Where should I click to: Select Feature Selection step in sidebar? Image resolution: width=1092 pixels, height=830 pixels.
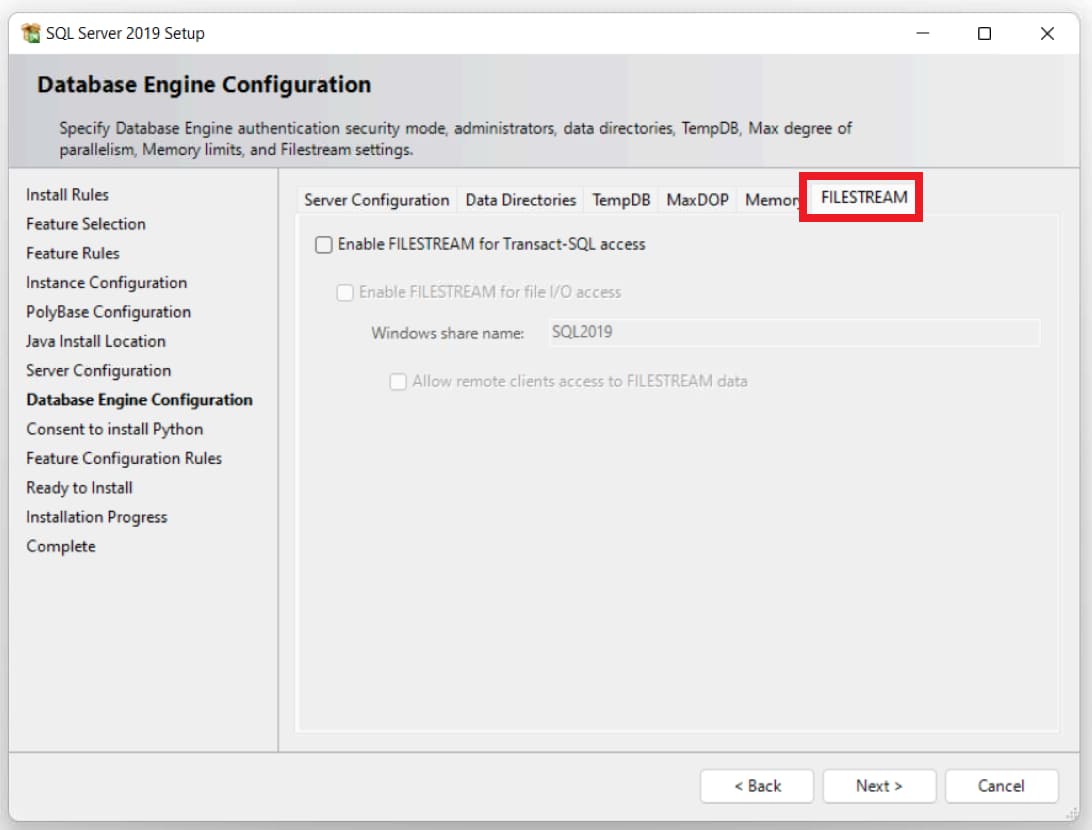click(x=86, y=224)
